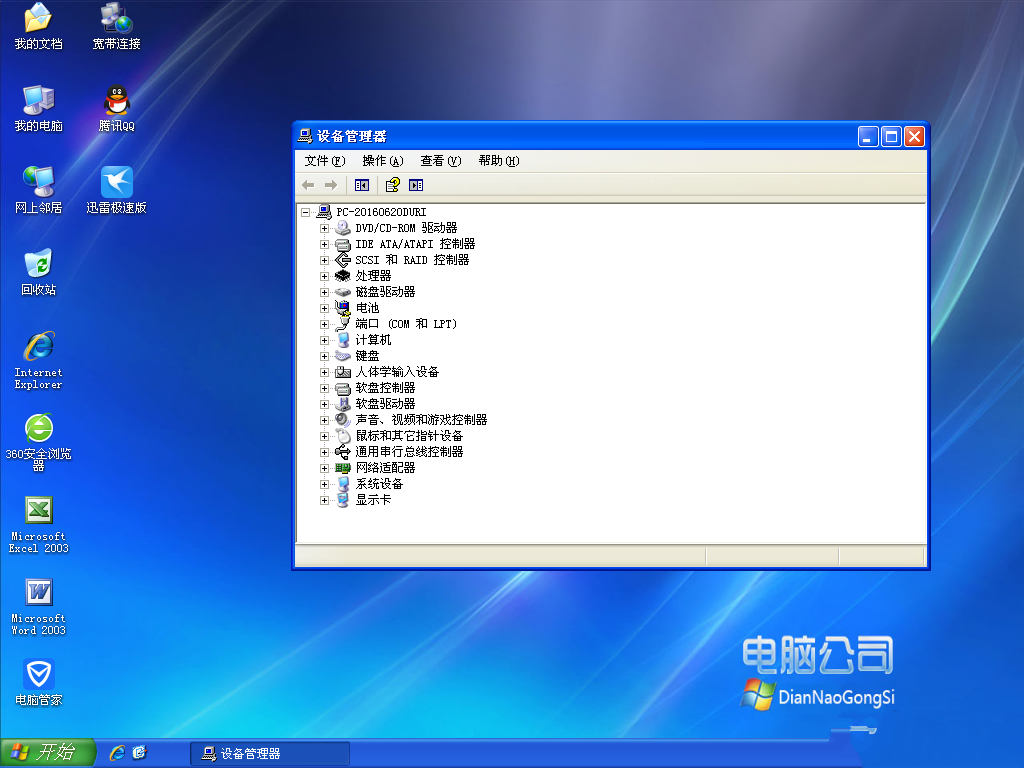Screen dimensions: 1024x768
Task: Select the 处理器 chip icon
Action: [343, 276]
